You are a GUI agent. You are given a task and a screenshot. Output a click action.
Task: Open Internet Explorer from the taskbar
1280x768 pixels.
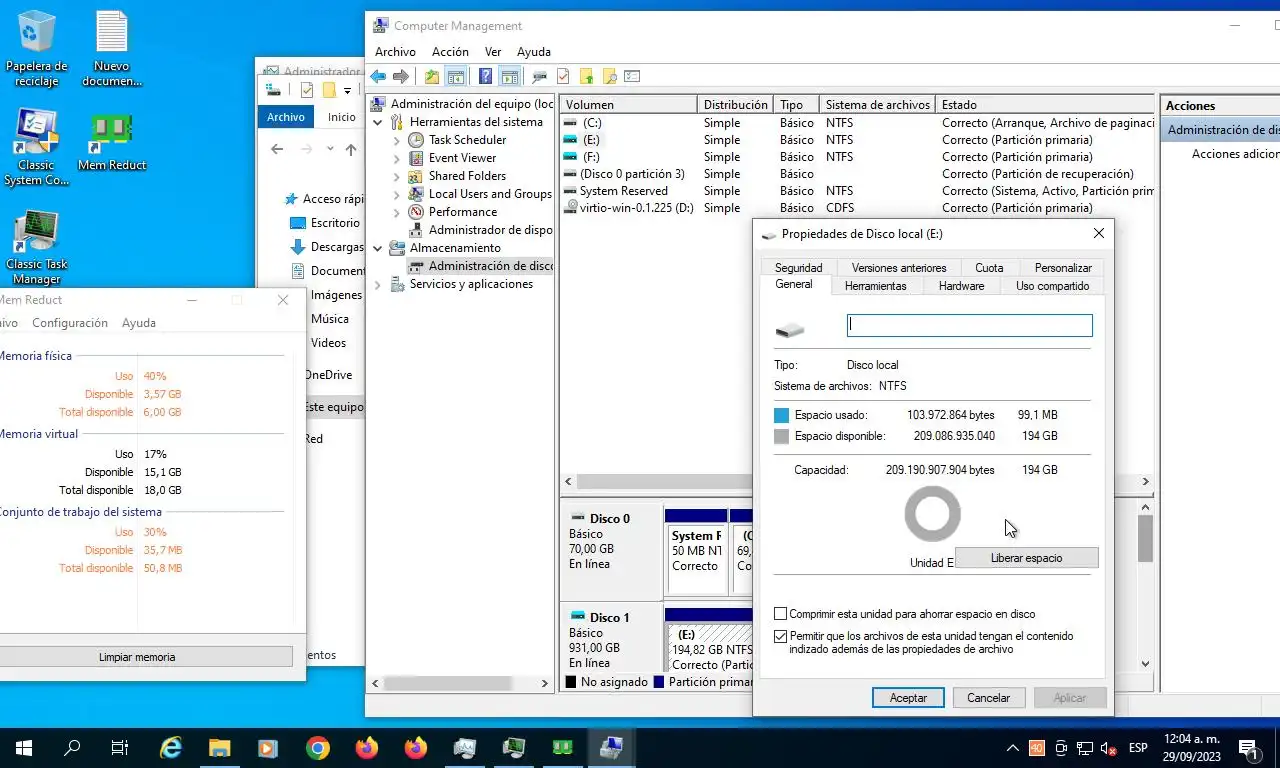[172, 747]
